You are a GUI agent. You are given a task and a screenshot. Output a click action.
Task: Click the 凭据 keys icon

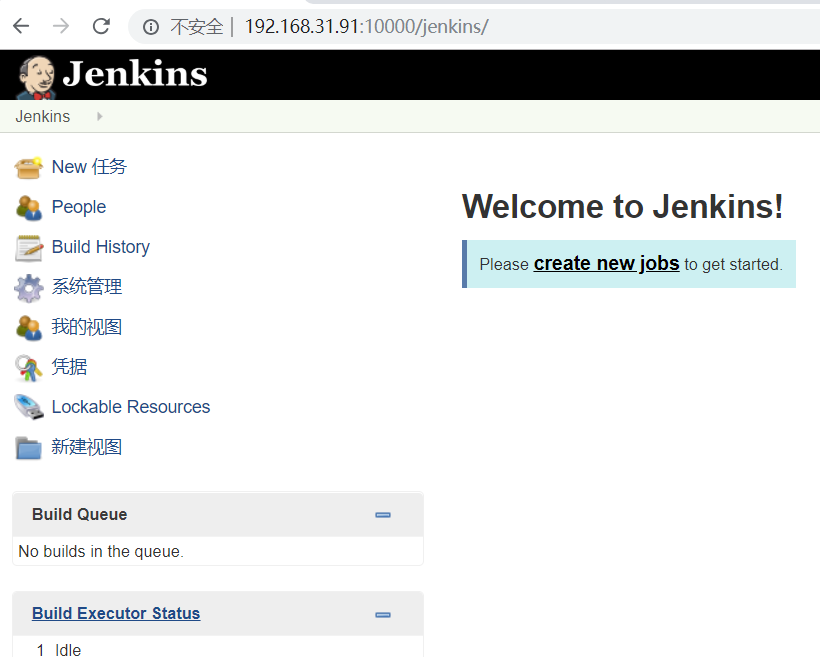click(29, 368)
